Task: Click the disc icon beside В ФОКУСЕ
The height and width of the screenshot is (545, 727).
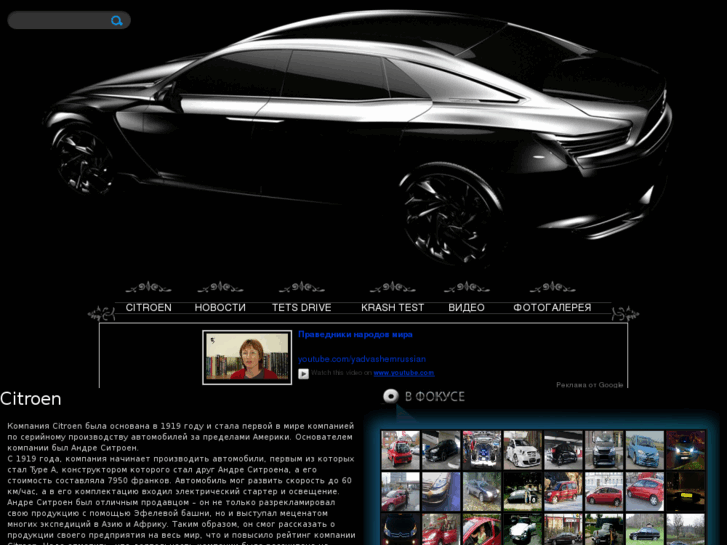Action: (391, 396)
